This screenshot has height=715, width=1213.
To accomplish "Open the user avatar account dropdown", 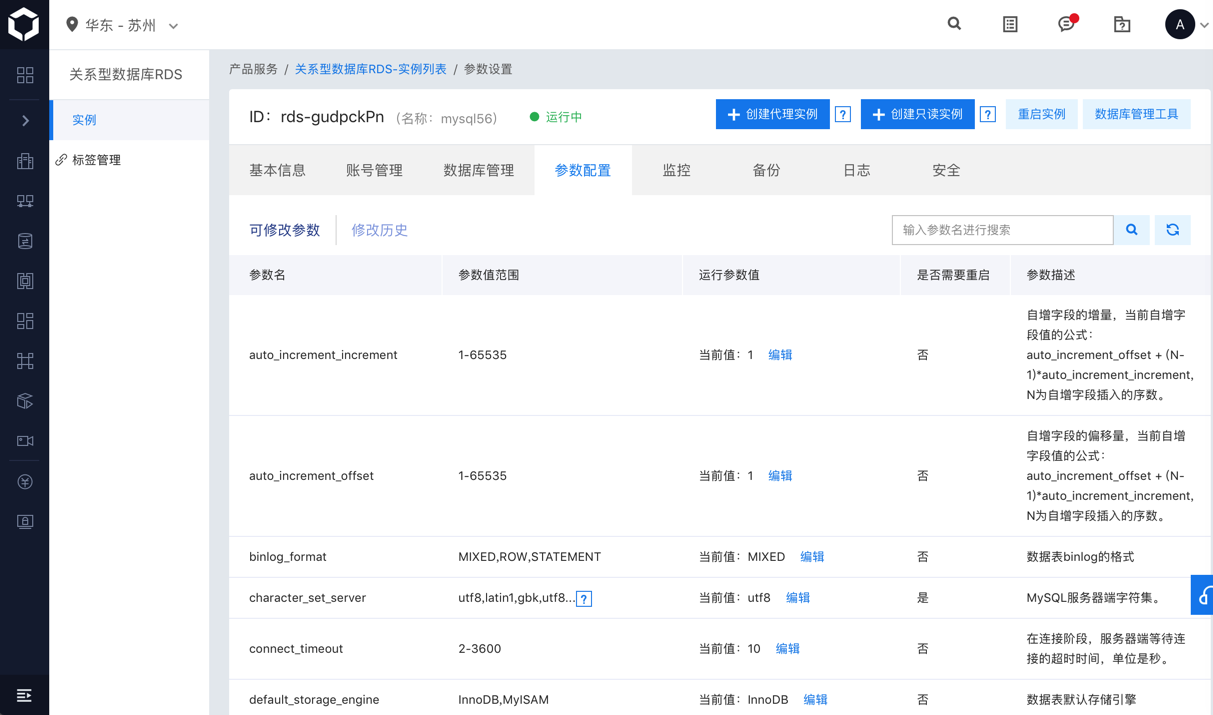I will pos(1186,25).
